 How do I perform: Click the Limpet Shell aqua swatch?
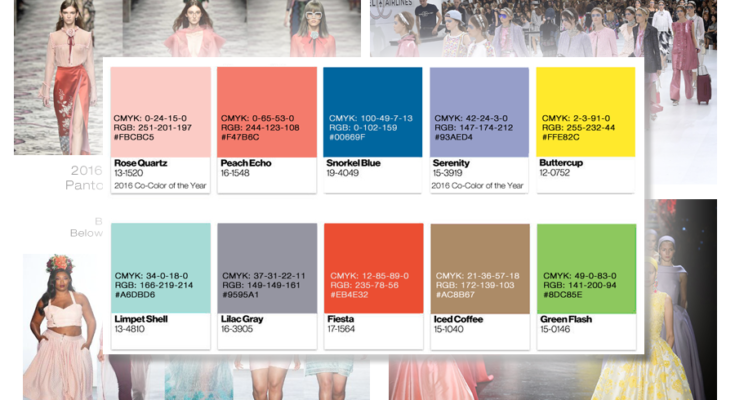tap(161, 268)
